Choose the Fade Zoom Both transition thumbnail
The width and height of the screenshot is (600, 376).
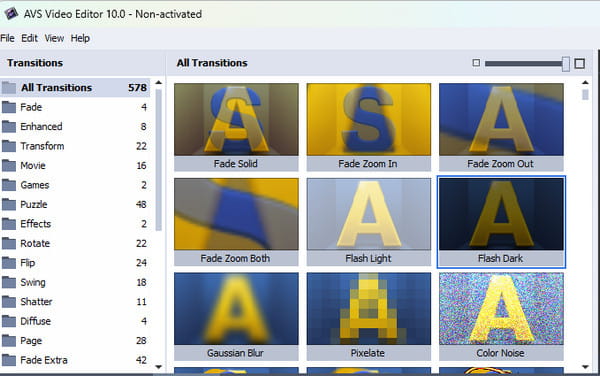pos(236,222)
